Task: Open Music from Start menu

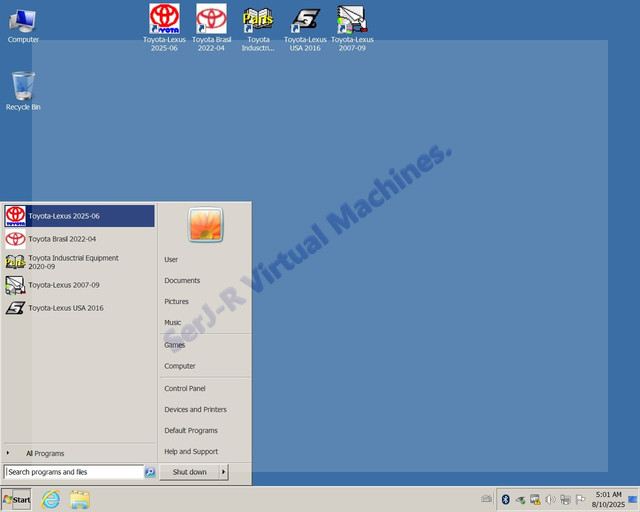Action: [173, 323]
